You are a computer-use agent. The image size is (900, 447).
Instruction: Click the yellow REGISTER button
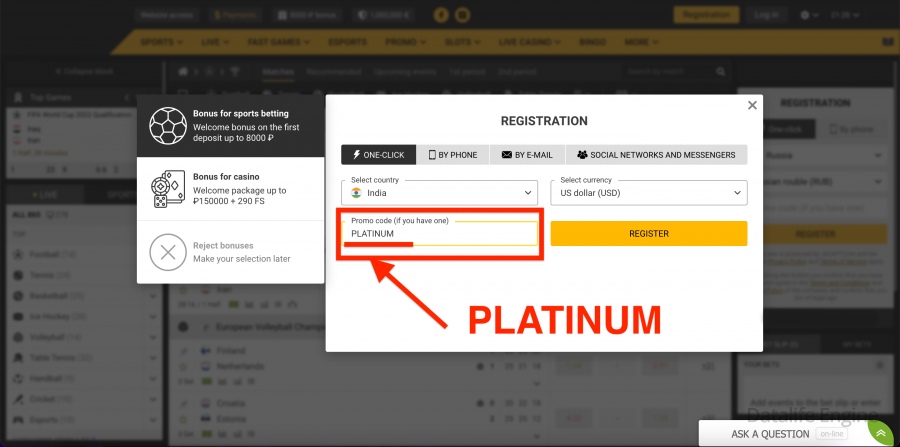click(x=649, y=234)
